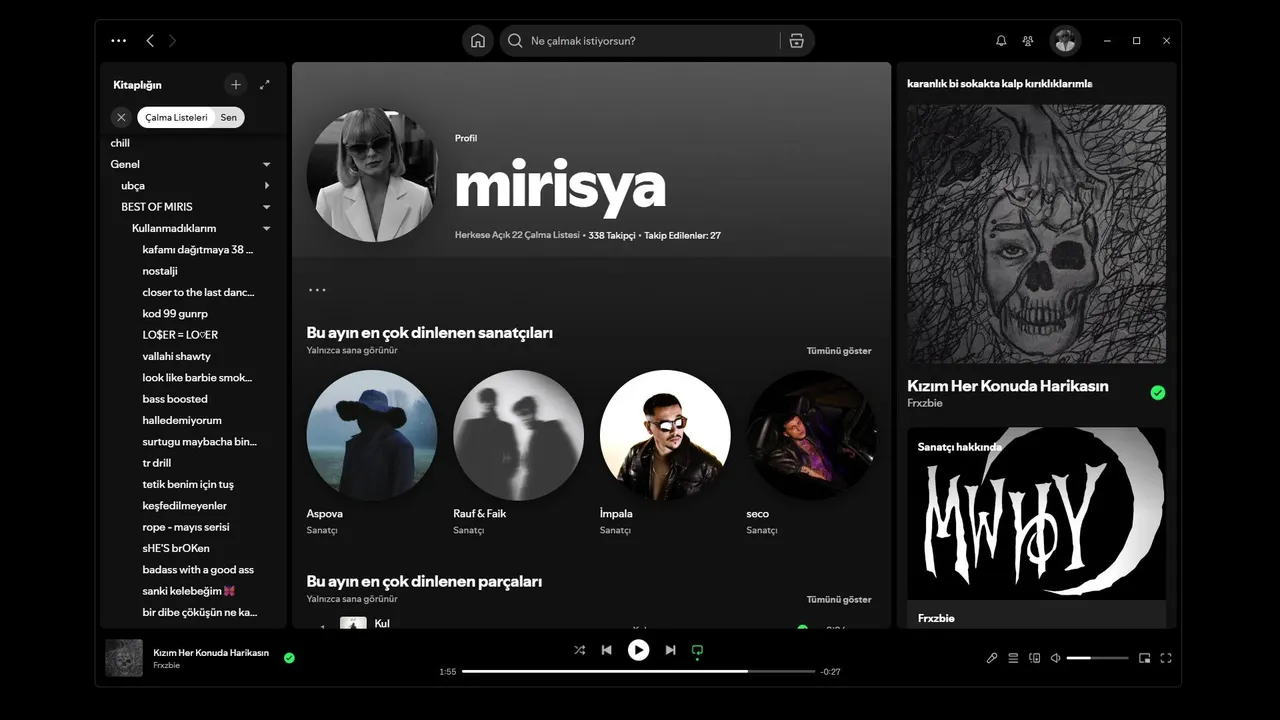Click the now-playing album cover thumbnail
The image size is (1280, 720).
[x=124, y=658]
